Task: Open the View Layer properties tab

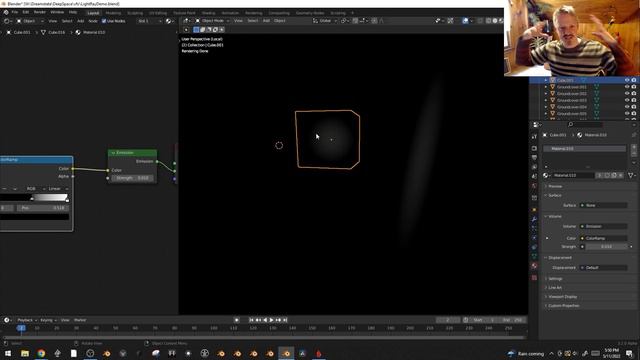Action: click(x=534, y=167)
